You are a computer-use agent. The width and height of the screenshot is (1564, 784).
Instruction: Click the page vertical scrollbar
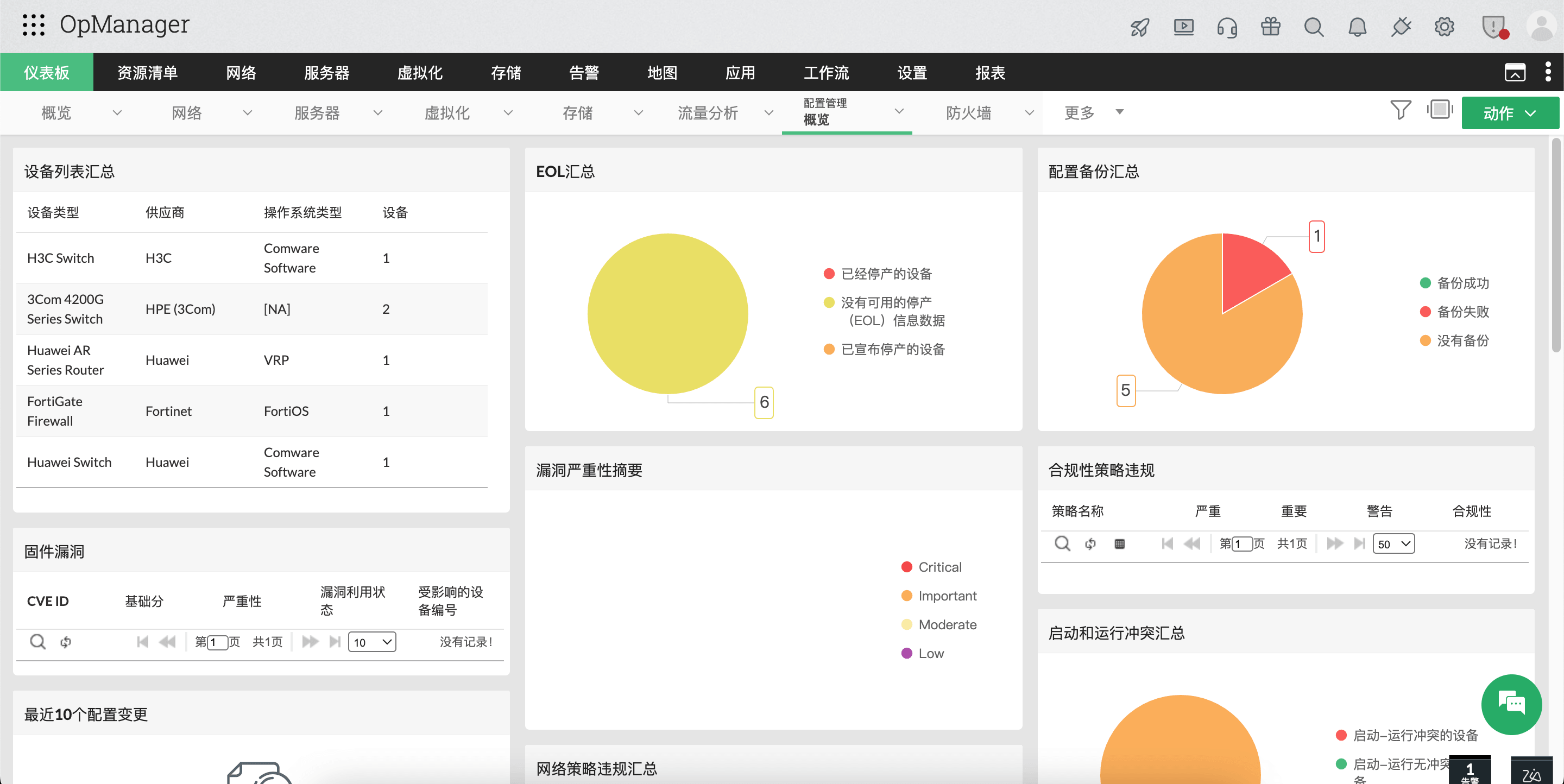[1556, 245]
